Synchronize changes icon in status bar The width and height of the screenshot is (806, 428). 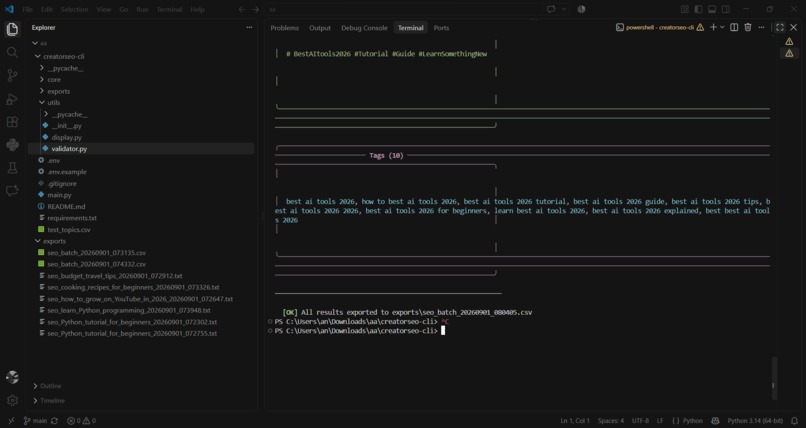pyautogui.click(x=54, y=421)
